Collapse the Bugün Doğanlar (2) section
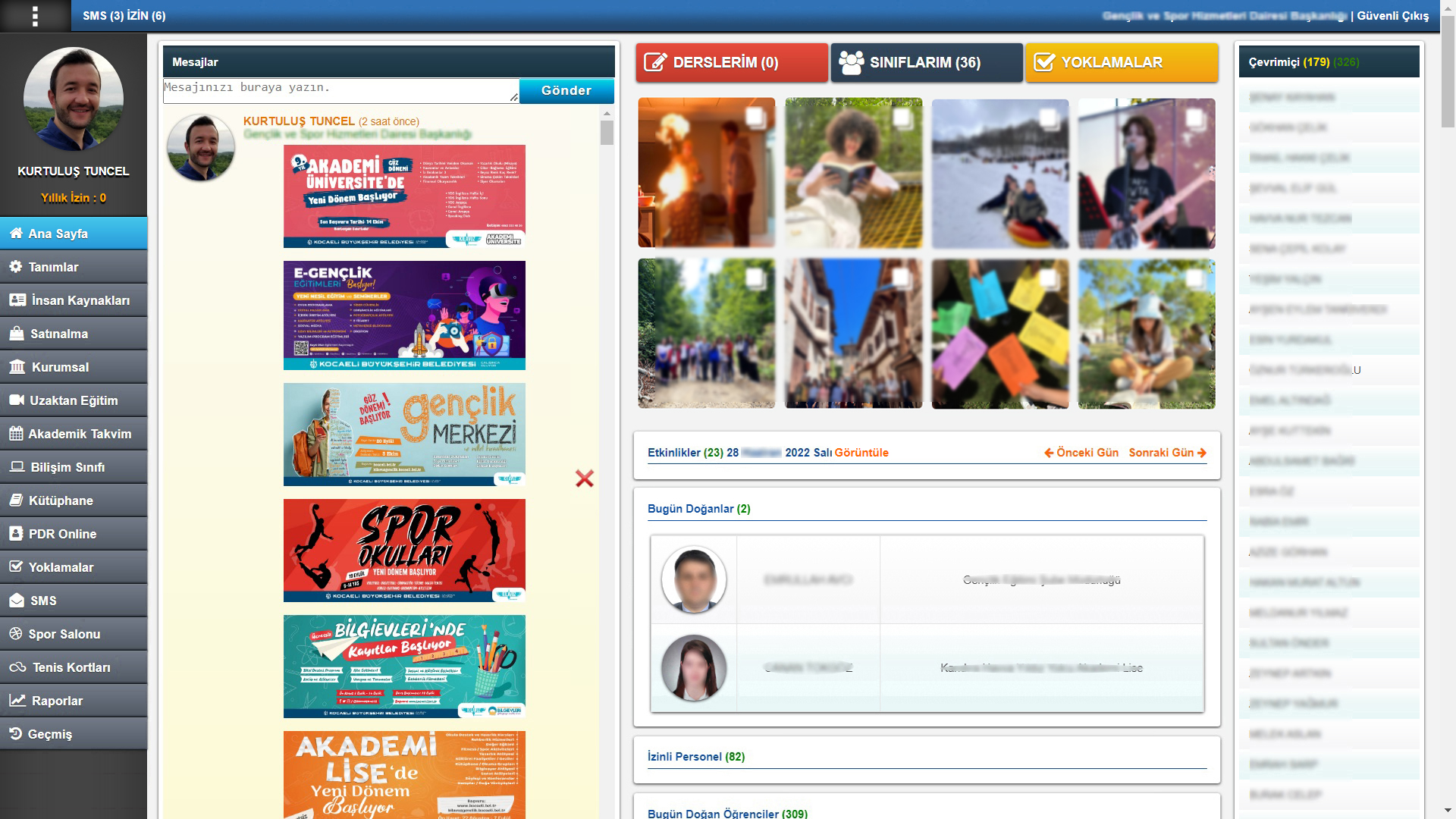This screenshot has height=819, width=1456. pyautogui.click(x=698, y=509)
